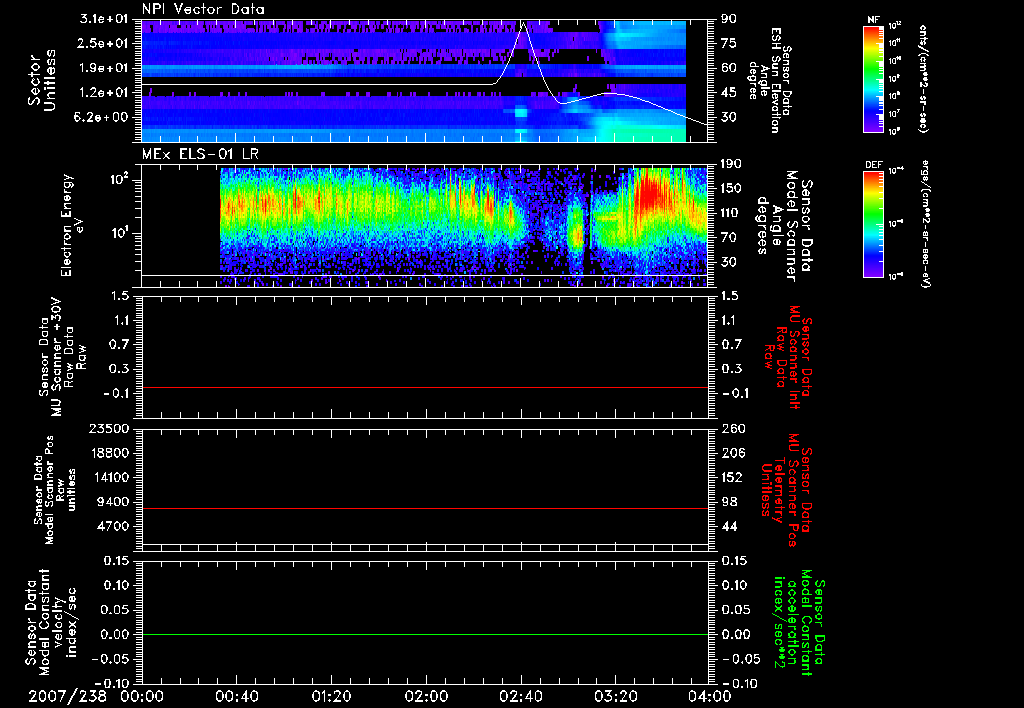Image resolution: width=1024 pixels, height=708 pixels.
Task: Click the 260 telemetry tick value
Action: coord(732,428)
